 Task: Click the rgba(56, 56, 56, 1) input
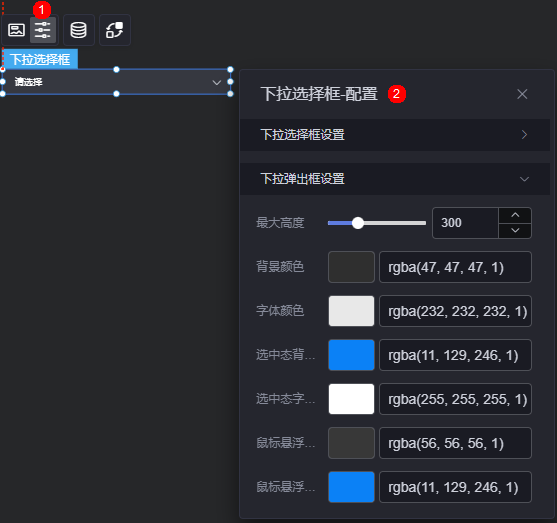(x=455, y=443)
